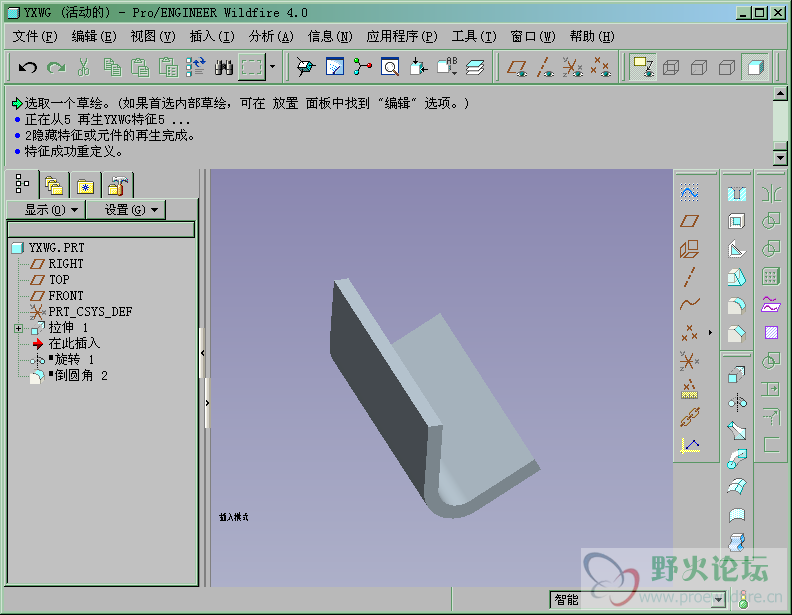Click the Zoom in magnifier icon
Screen dimensions: 792x615
(x=390, y=67)
